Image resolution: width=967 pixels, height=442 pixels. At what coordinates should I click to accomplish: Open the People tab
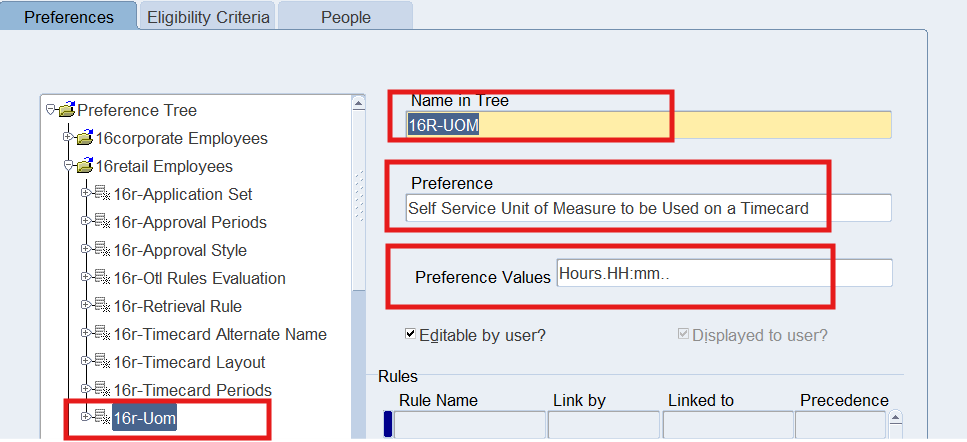[346, 17]
